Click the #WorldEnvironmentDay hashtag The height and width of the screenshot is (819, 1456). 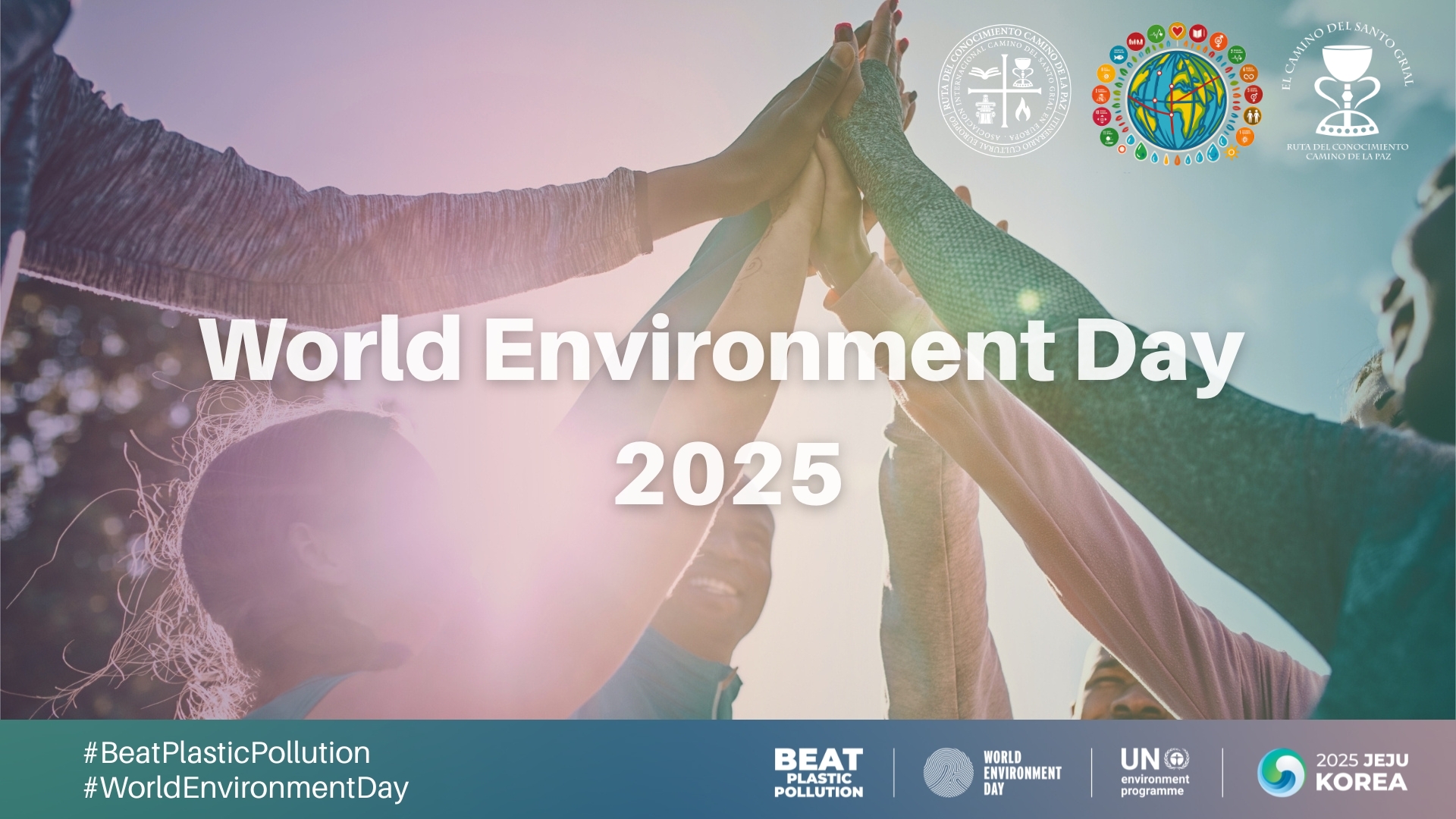point(246,788)
